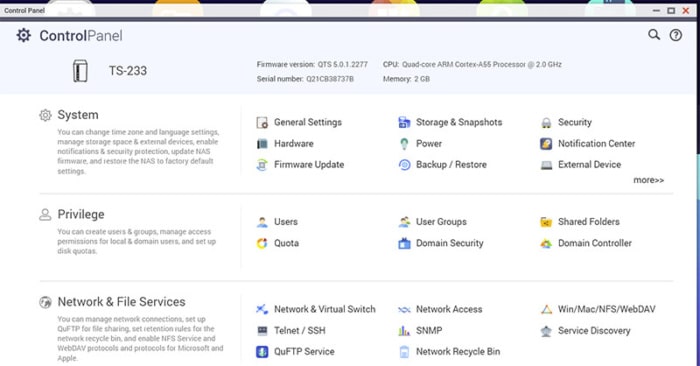The height and width of the screenshot is (366, 700).
Task: Open the Telnet / SSH settings
Action: pyautogui.click(x=300, y=331)
